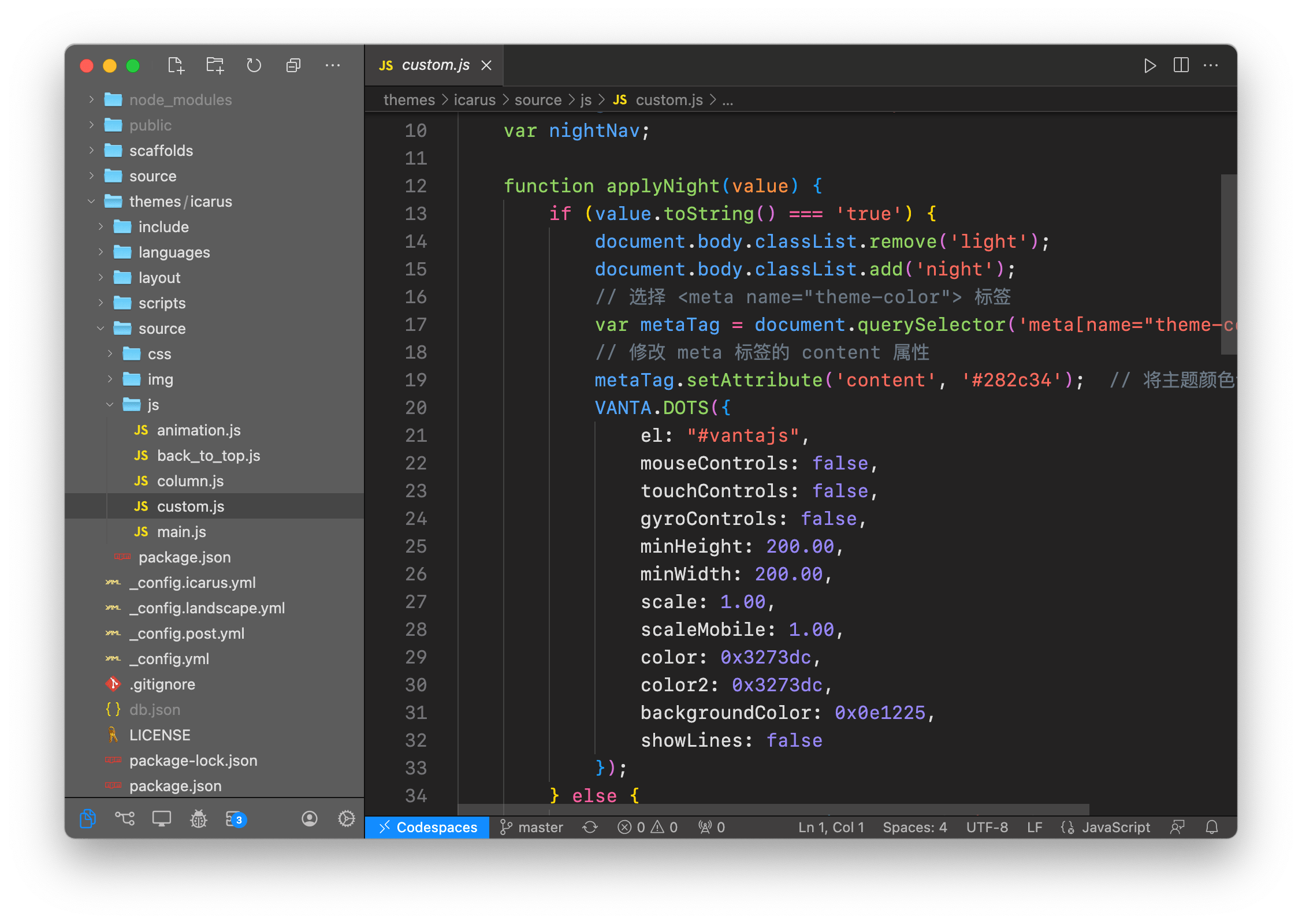The width and height of the screenshot is (1302, 924).
Task: Expand the scaffolds folder
Action: [x=214, y=151]
